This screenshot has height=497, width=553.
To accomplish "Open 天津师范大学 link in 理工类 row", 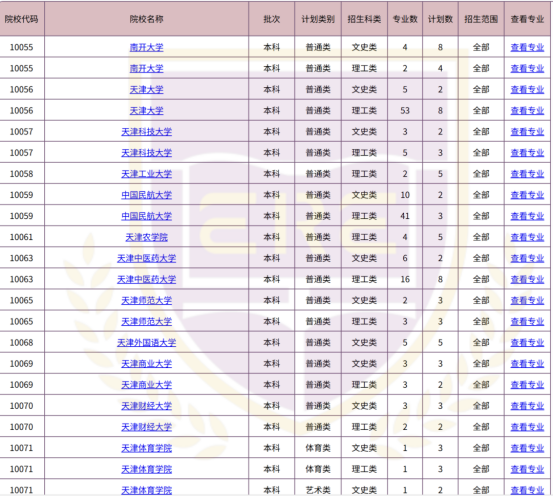I will coord(146,322).
